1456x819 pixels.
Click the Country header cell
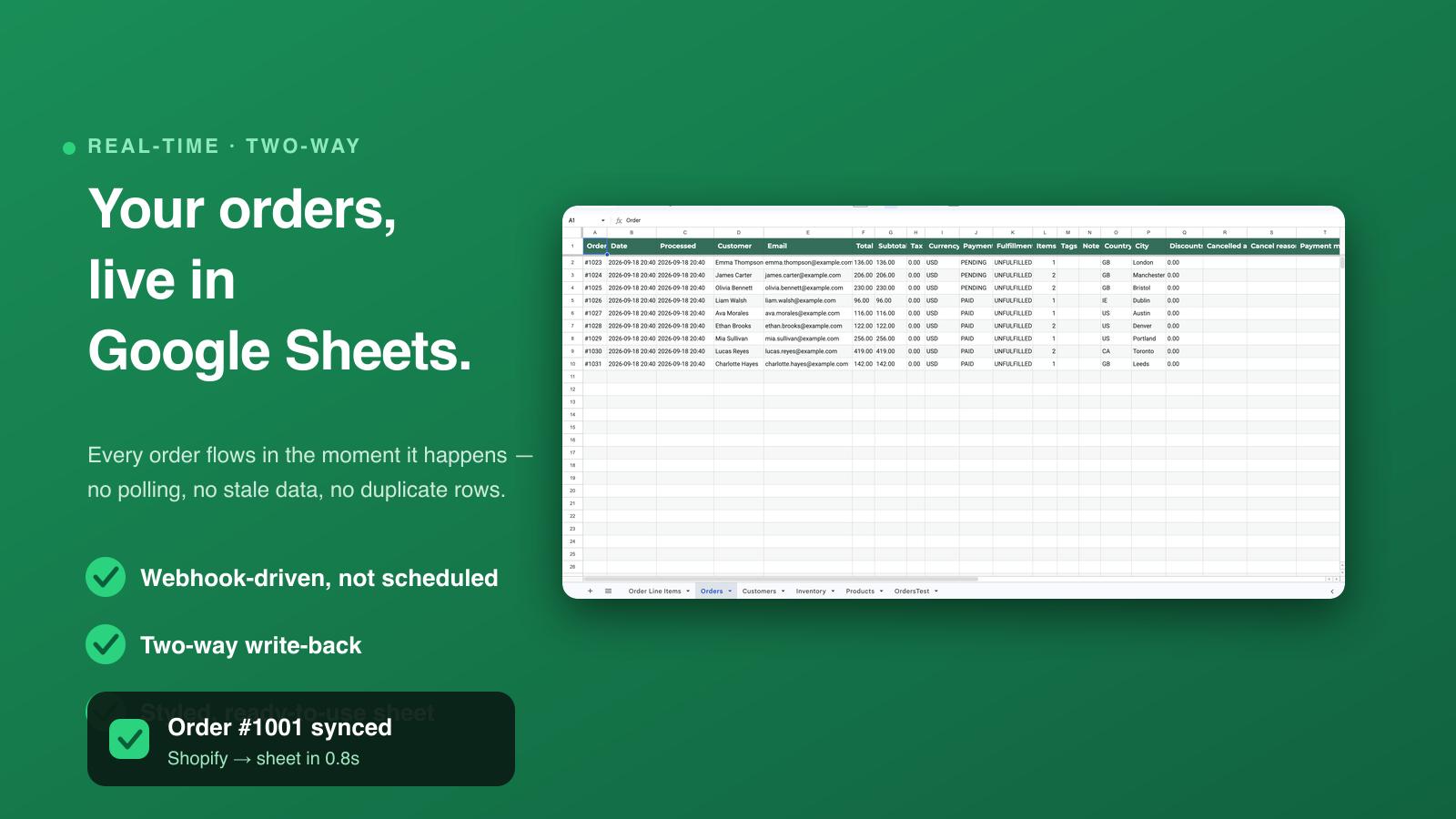pos(1116,246)
